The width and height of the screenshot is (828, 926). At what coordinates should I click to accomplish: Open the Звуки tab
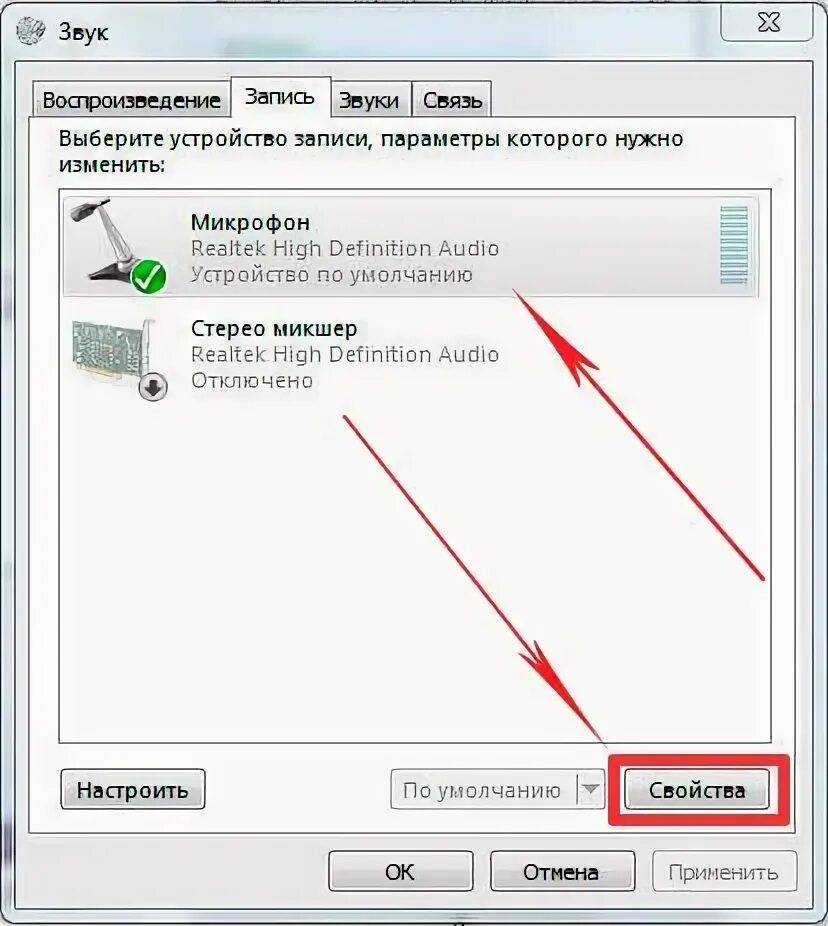pos(369,100)
